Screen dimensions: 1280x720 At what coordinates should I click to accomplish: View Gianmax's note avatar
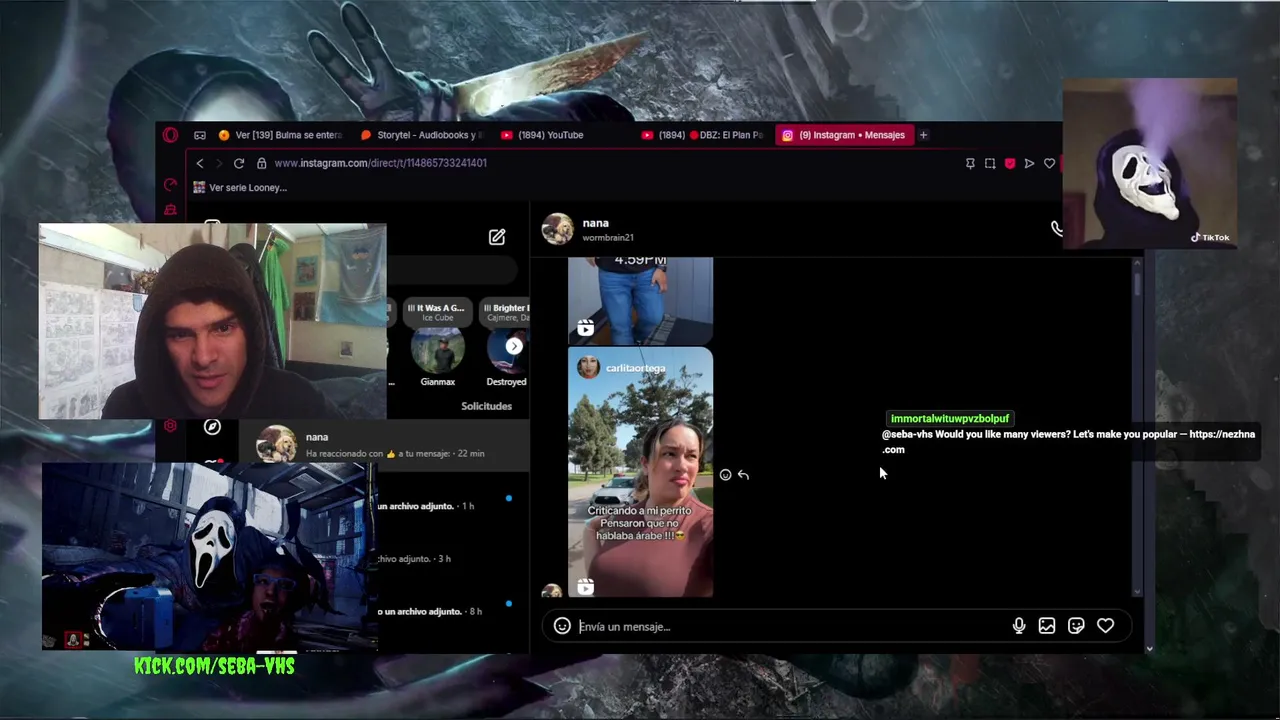(437, 351)
